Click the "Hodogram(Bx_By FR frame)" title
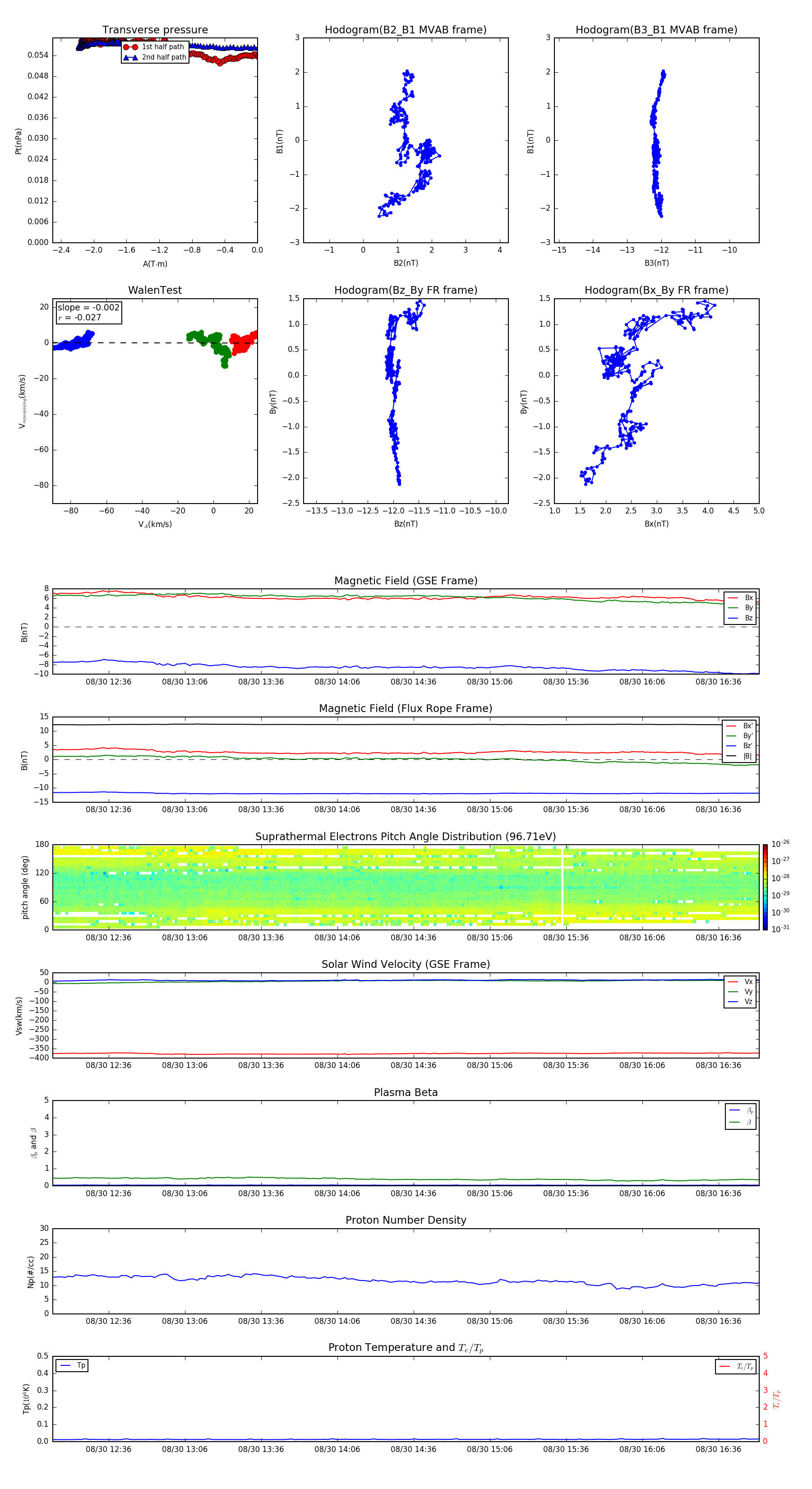812x1489 pixels. pyautogui.click(x=656, y=290)
